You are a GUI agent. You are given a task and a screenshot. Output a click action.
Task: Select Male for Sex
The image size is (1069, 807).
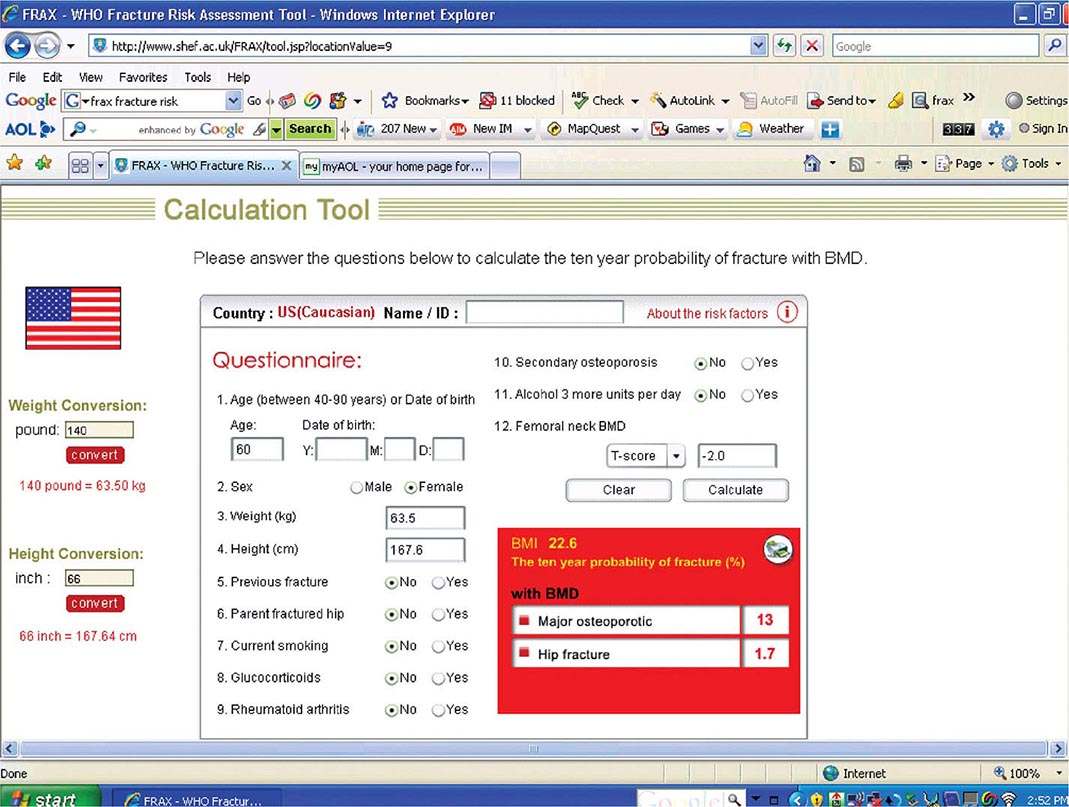tap(356, 487)
